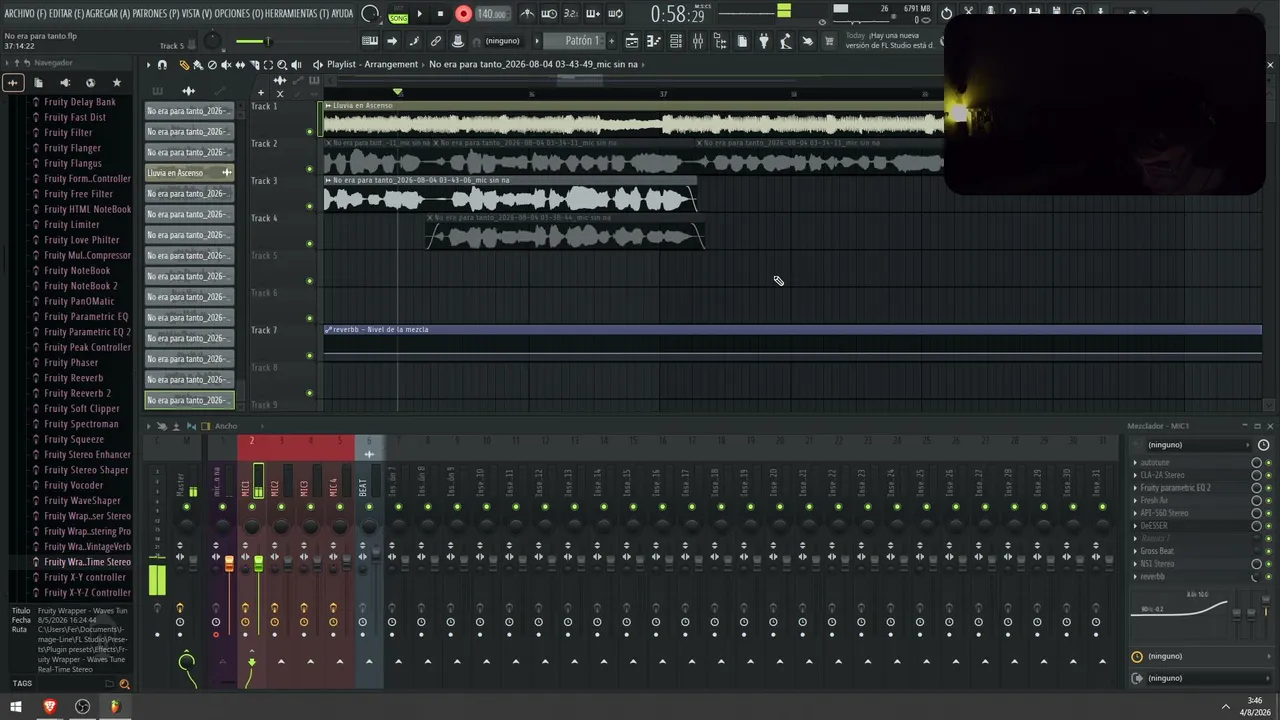
Task: Mute Track 7 using its green dot
Action: [309, 355]
